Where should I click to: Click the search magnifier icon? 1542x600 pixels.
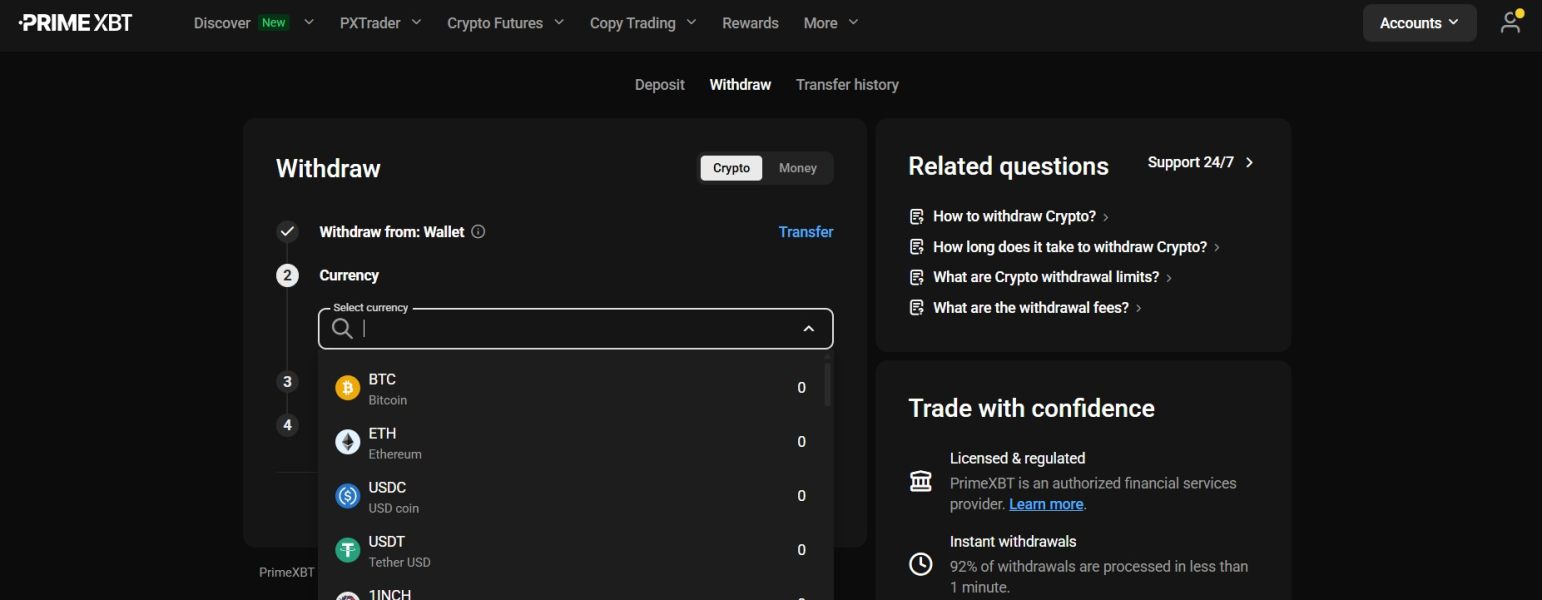[x=342, y=329]
